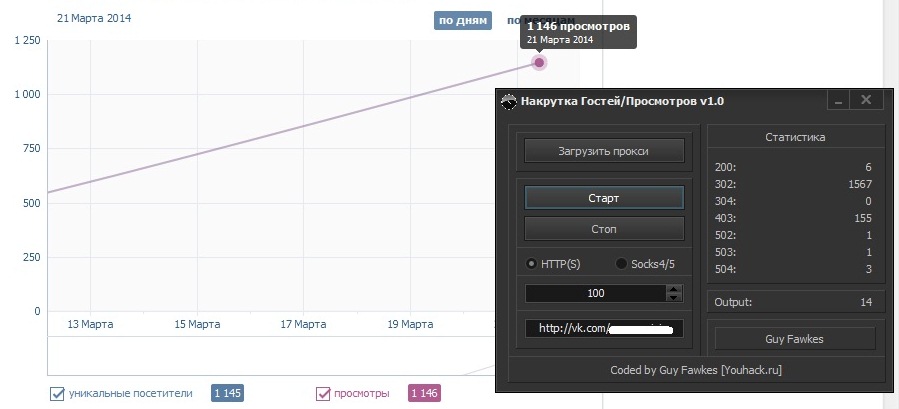This screenshot has width=899, height=409.
Task: Click the vk.com URL input field
Action: [604, 329]
